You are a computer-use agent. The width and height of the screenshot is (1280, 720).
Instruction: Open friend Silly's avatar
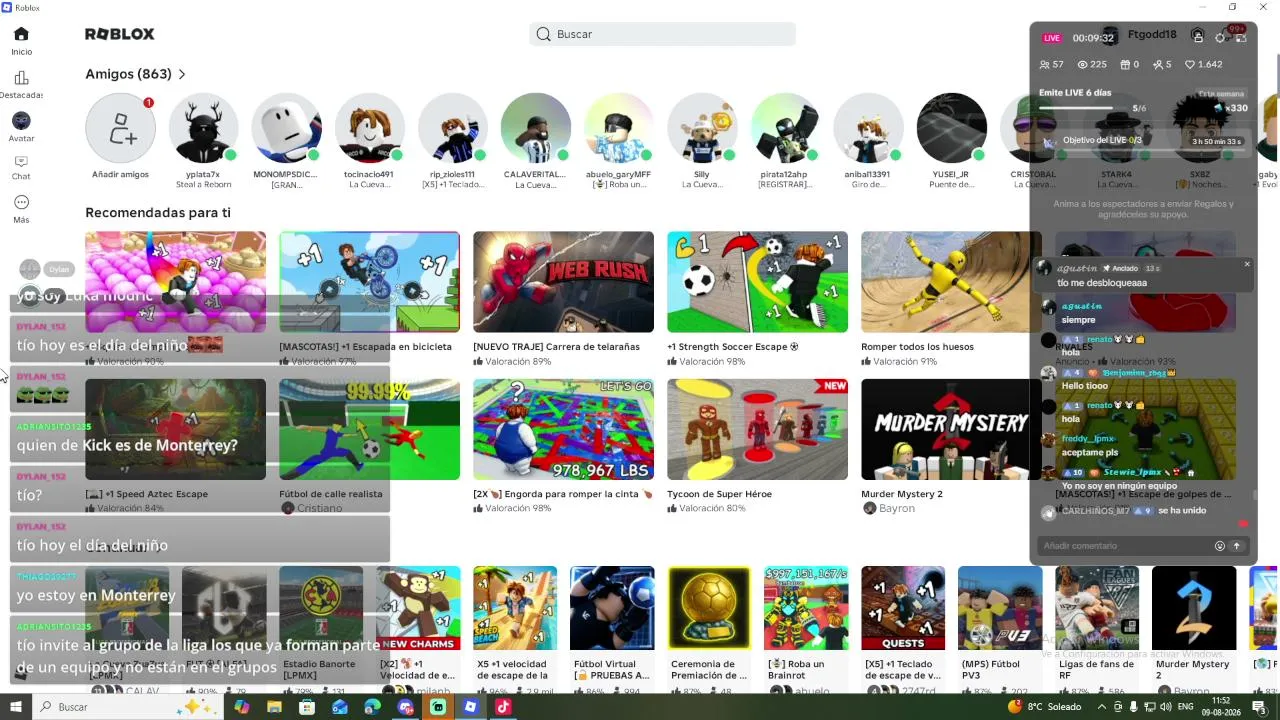click(702, 128)
